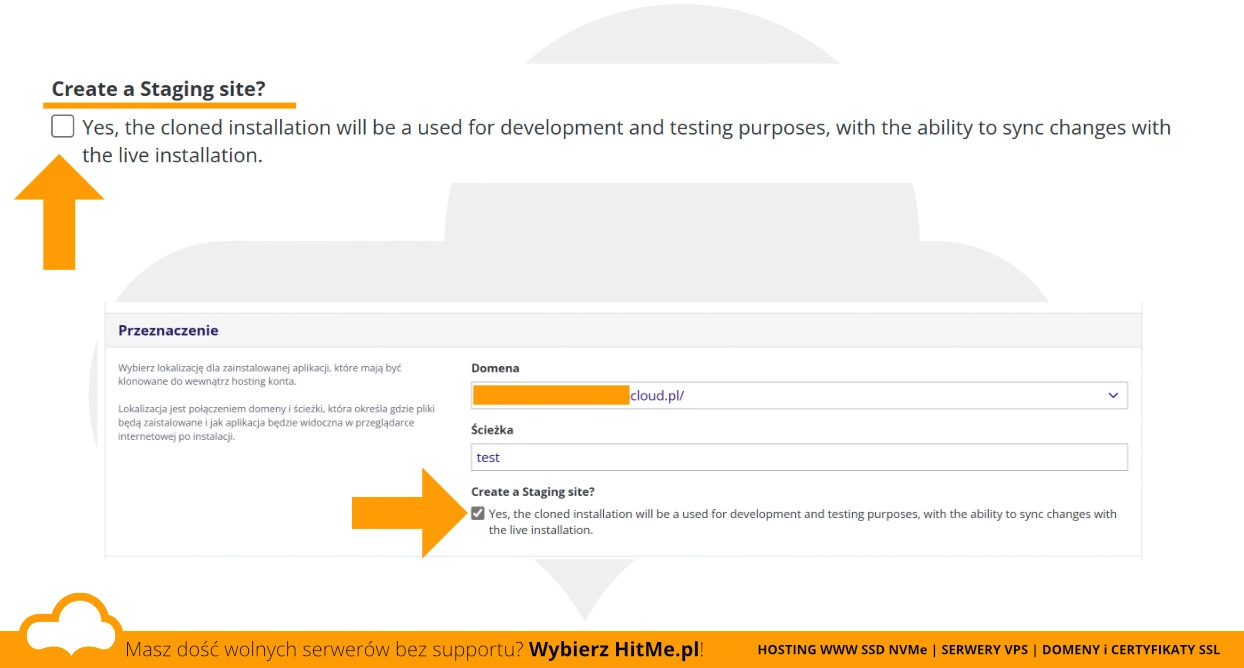The image size is (1244, 668).
Task: Click the Domena field label
Action: tap(496, 368)
